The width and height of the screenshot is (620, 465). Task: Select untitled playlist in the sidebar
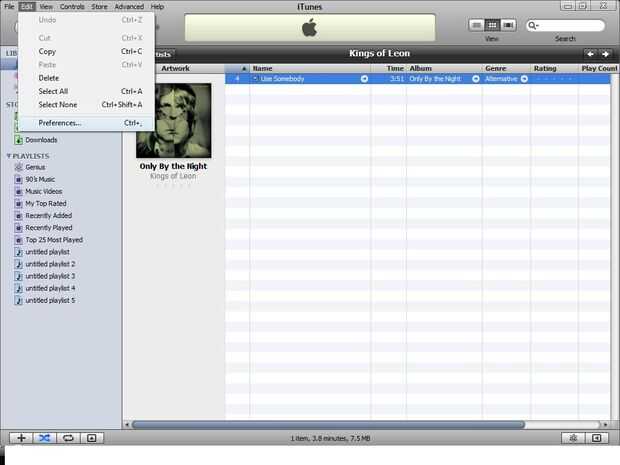tap(47, 252)
